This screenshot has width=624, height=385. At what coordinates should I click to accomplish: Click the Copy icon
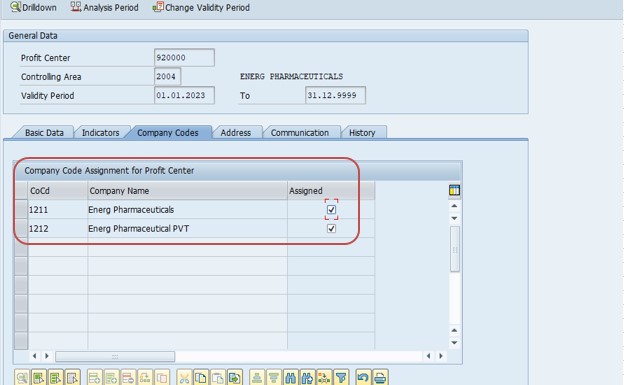(x=201, y=377)
